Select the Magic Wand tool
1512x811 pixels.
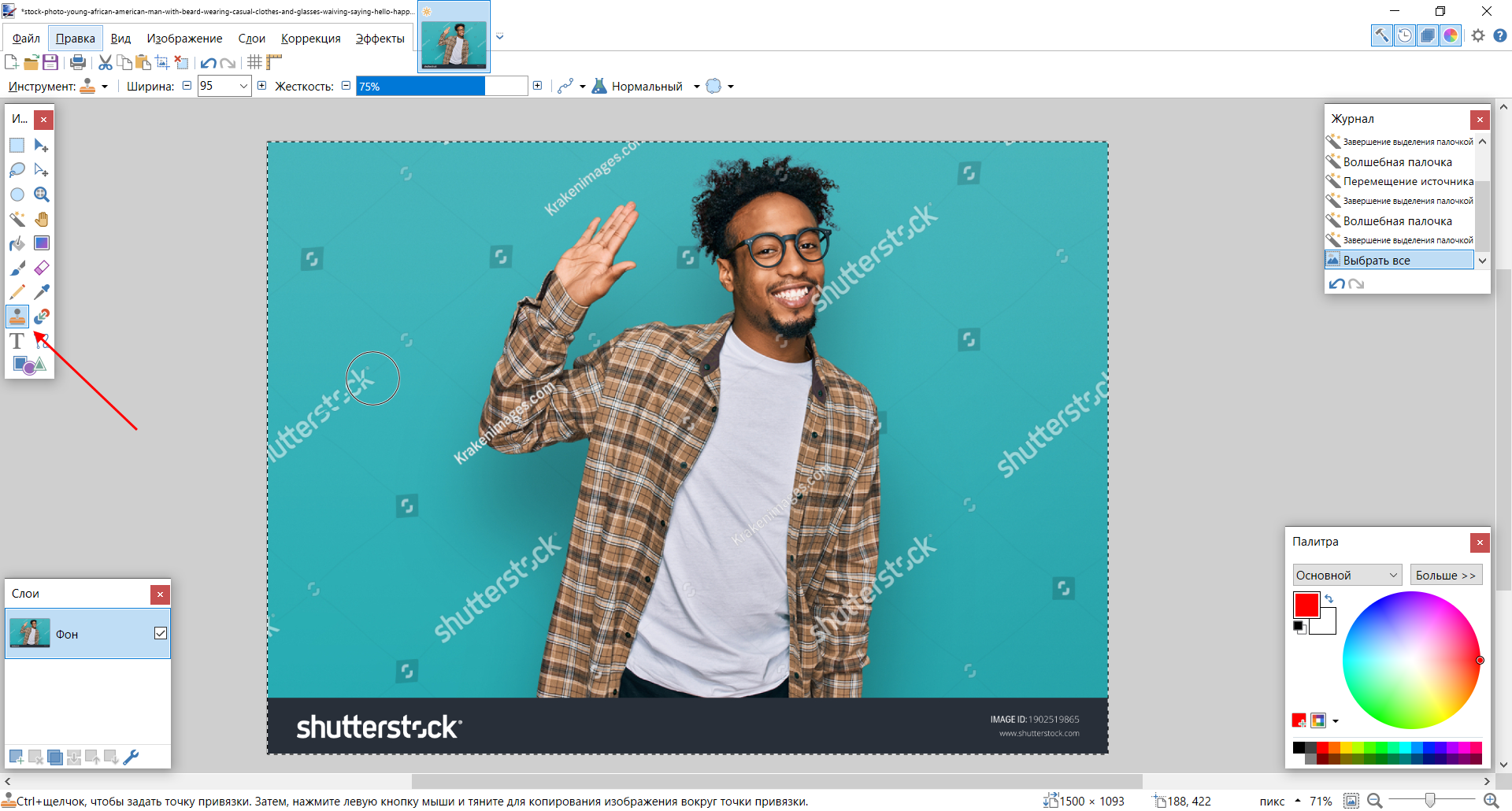click(x=17, y=219)
